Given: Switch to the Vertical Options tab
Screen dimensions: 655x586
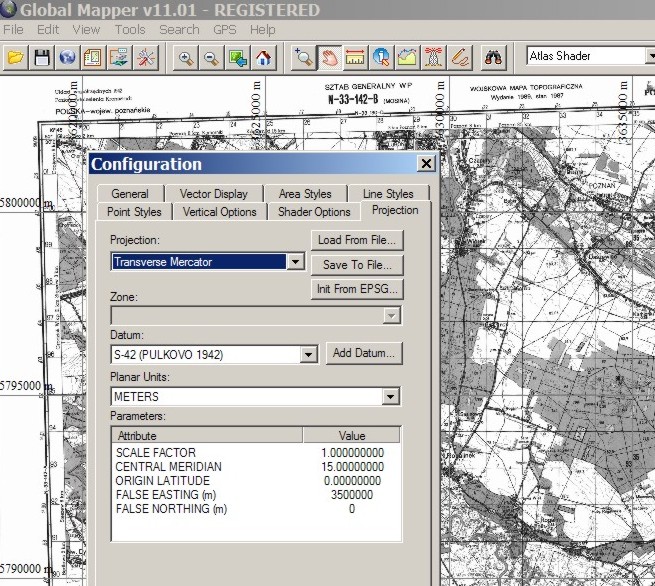Looking at the screenshot, I should coord(220,212).
